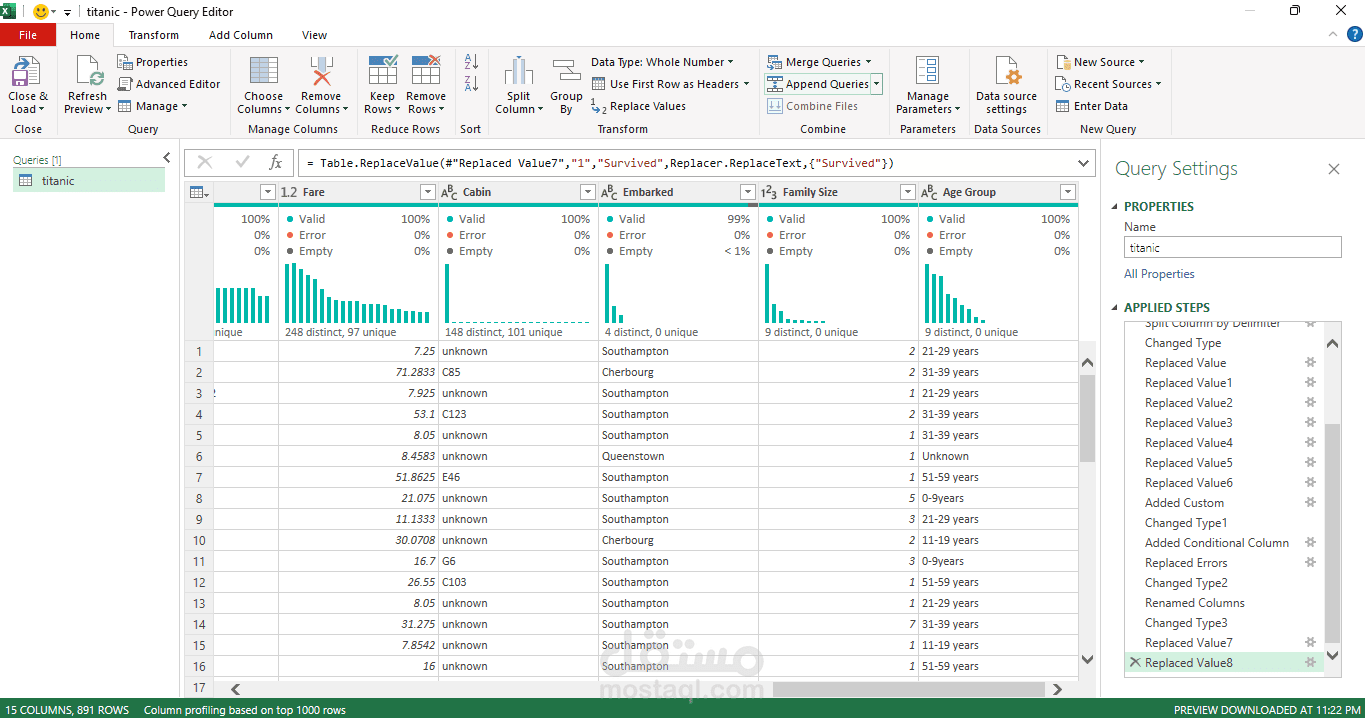Click Use First Row as Headers
The width and height of the screenshot is (1365, 718).
point(671,84)
